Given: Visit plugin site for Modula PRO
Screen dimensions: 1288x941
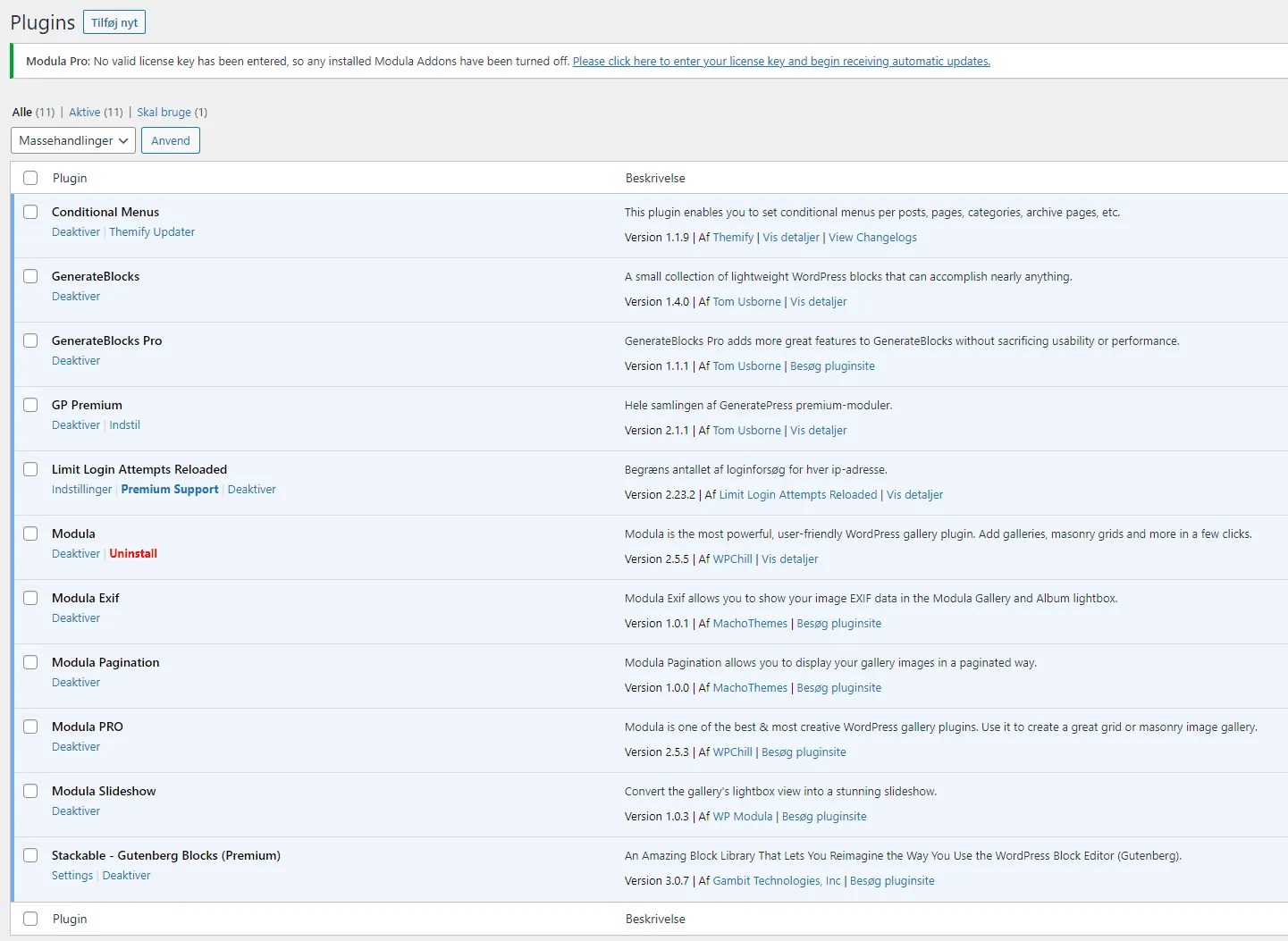Looking at the screenshot, I should pos(804,752).
